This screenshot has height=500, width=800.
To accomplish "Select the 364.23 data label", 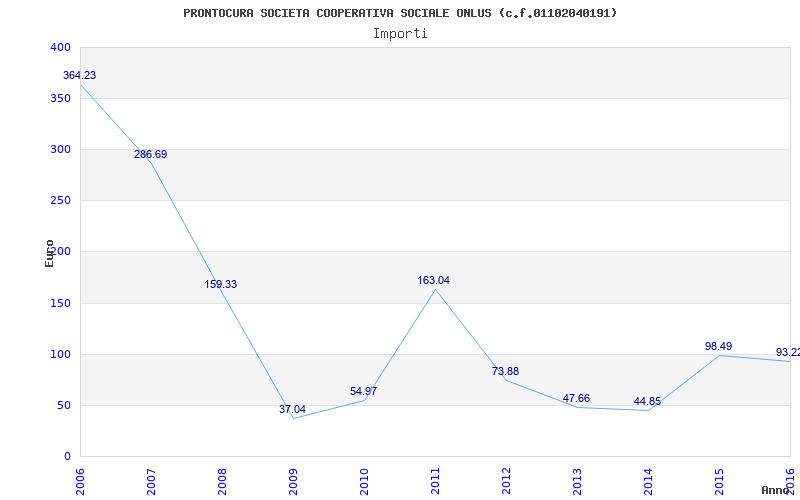I will [79, 76].
